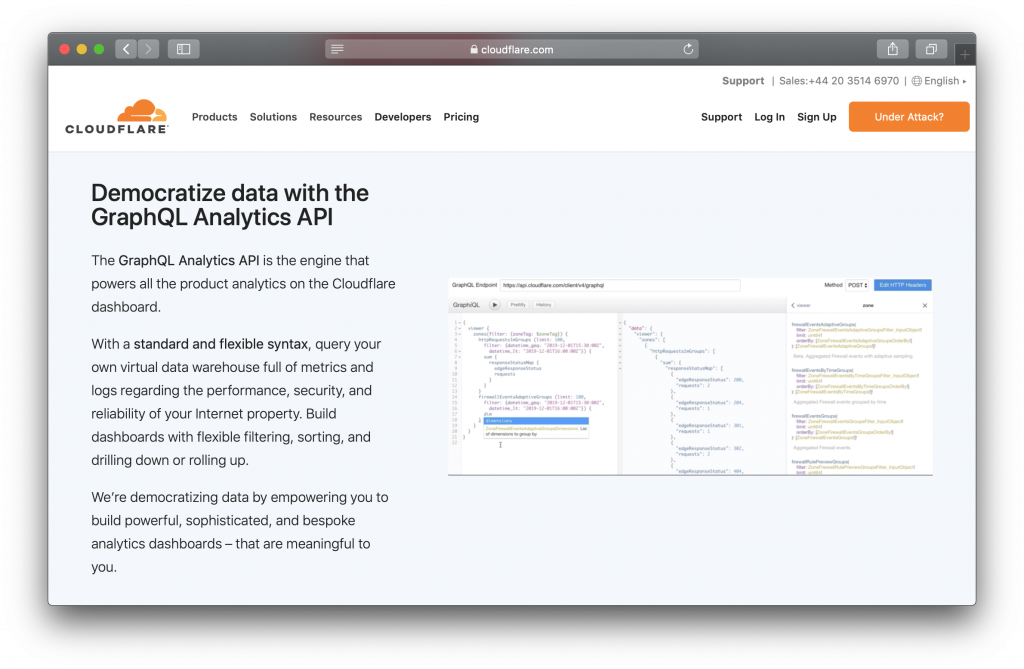Open the Products menu
The image size is (1024, 669).
214,117
